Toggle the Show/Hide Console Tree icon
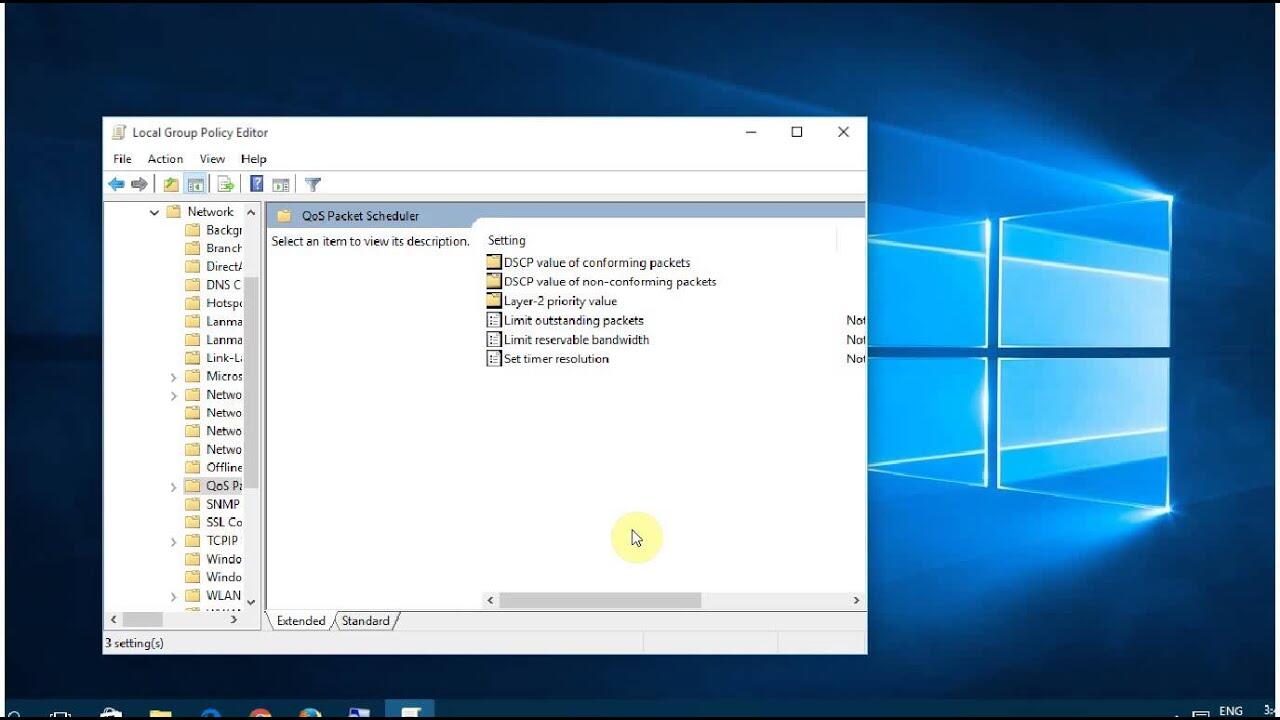The width and height of the screenshot is (1280, 720). 196,184
